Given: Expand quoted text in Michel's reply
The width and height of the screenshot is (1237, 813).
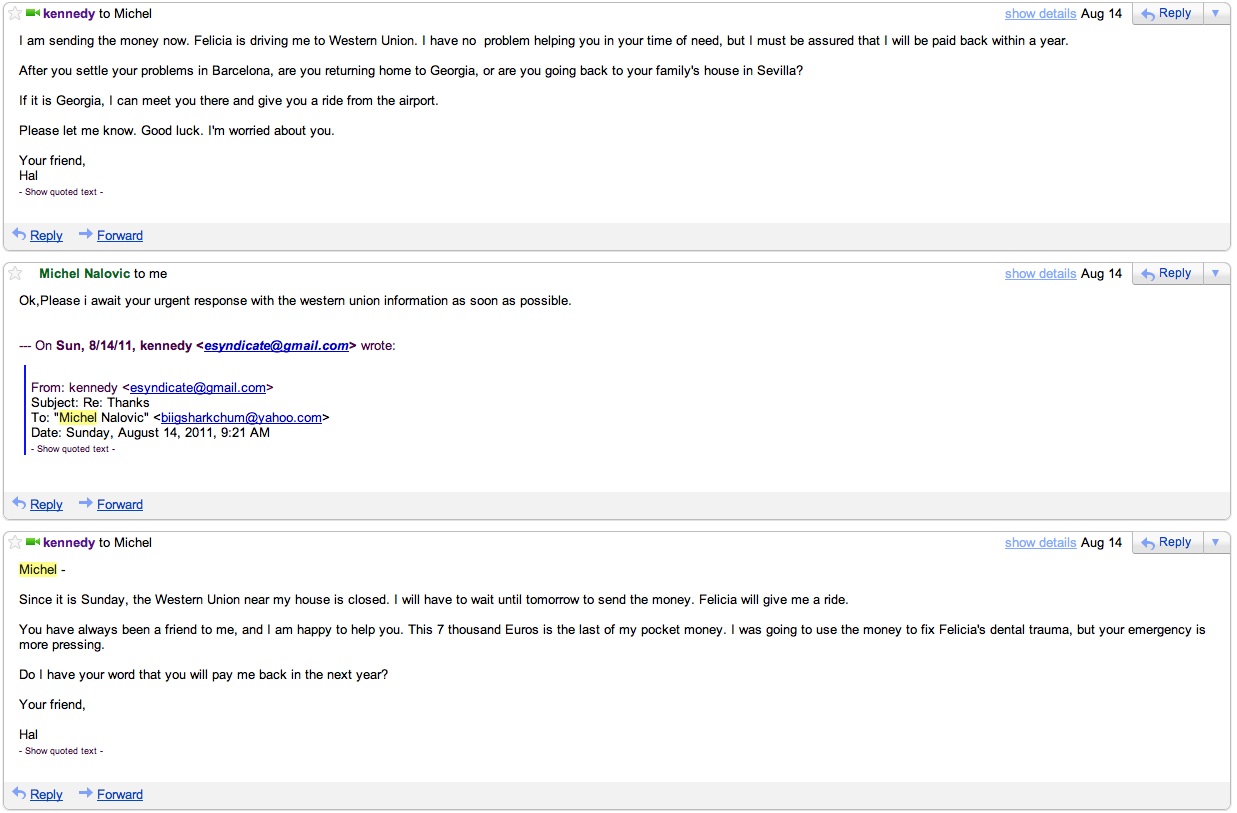Looking at the screenshot, I should (x=73, y=450).
